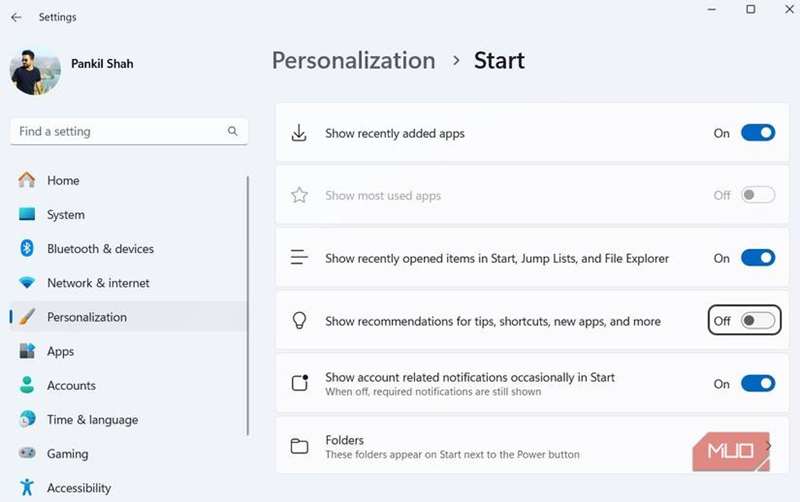Click the Gaming controller icon
Screen dimensions: 800x502
pyautogui.click(x=27, y=453)
